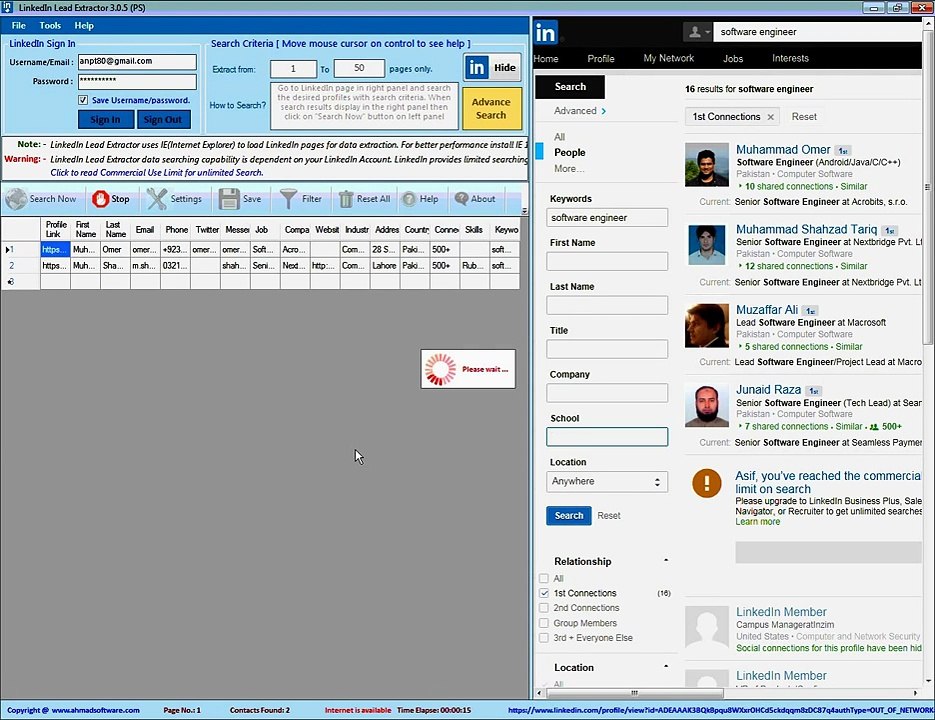
Task: Click the Sign In button
Action: coord(106,119)
